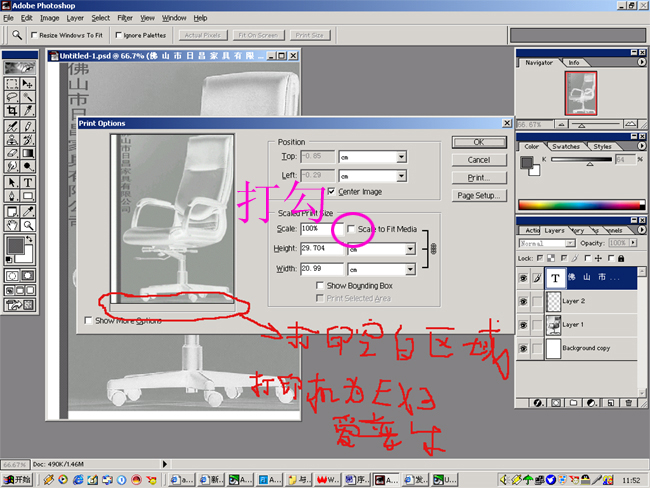Screen dimensions: 650x488
Task: Open the Navigator palette flyout menu
Action: pos(642,62)
